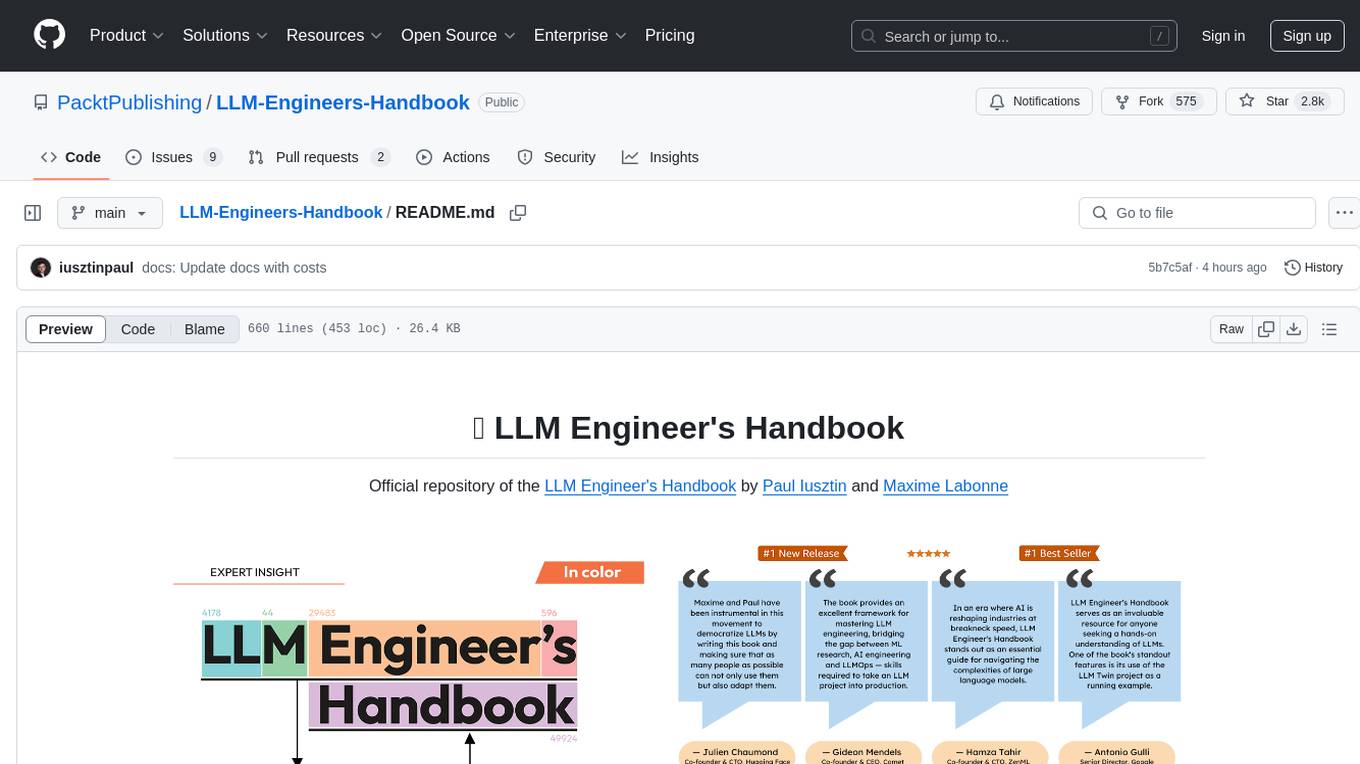Copy the raw file contents
The width and height of the screenshot is (1360, 764).
click(1267, 329)
